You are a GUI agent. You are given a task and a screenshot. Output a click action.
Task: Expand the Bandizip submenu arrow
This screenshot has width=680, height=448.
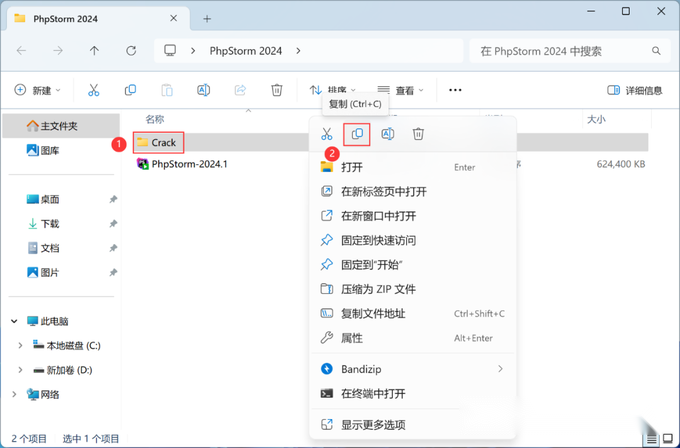500,369
